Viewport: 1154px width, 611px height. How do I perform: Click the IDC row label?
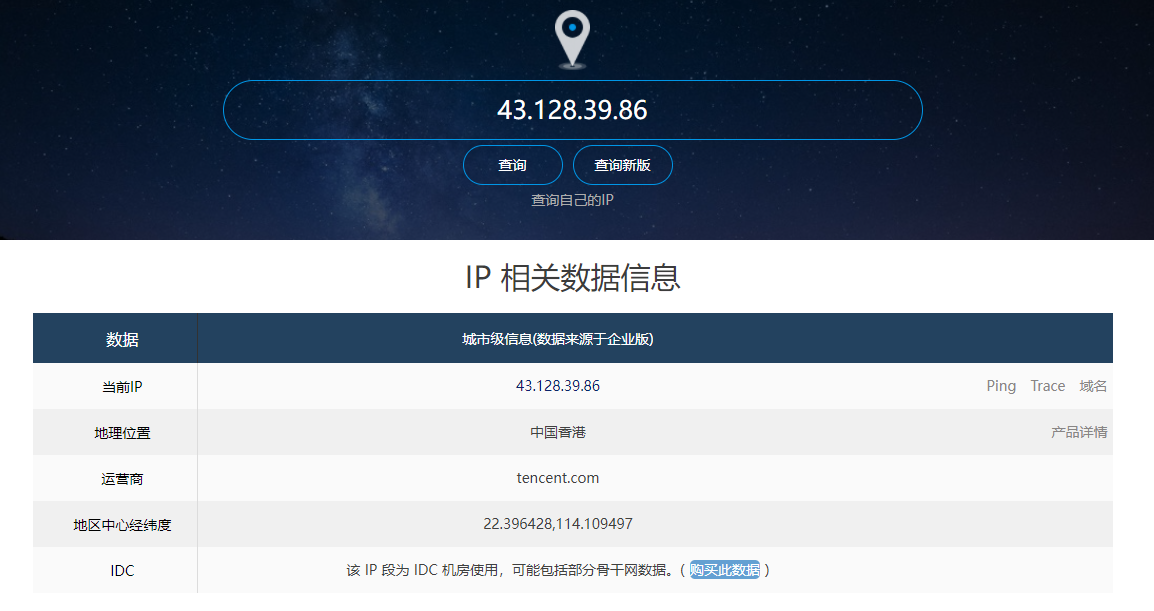pos(122,571)
